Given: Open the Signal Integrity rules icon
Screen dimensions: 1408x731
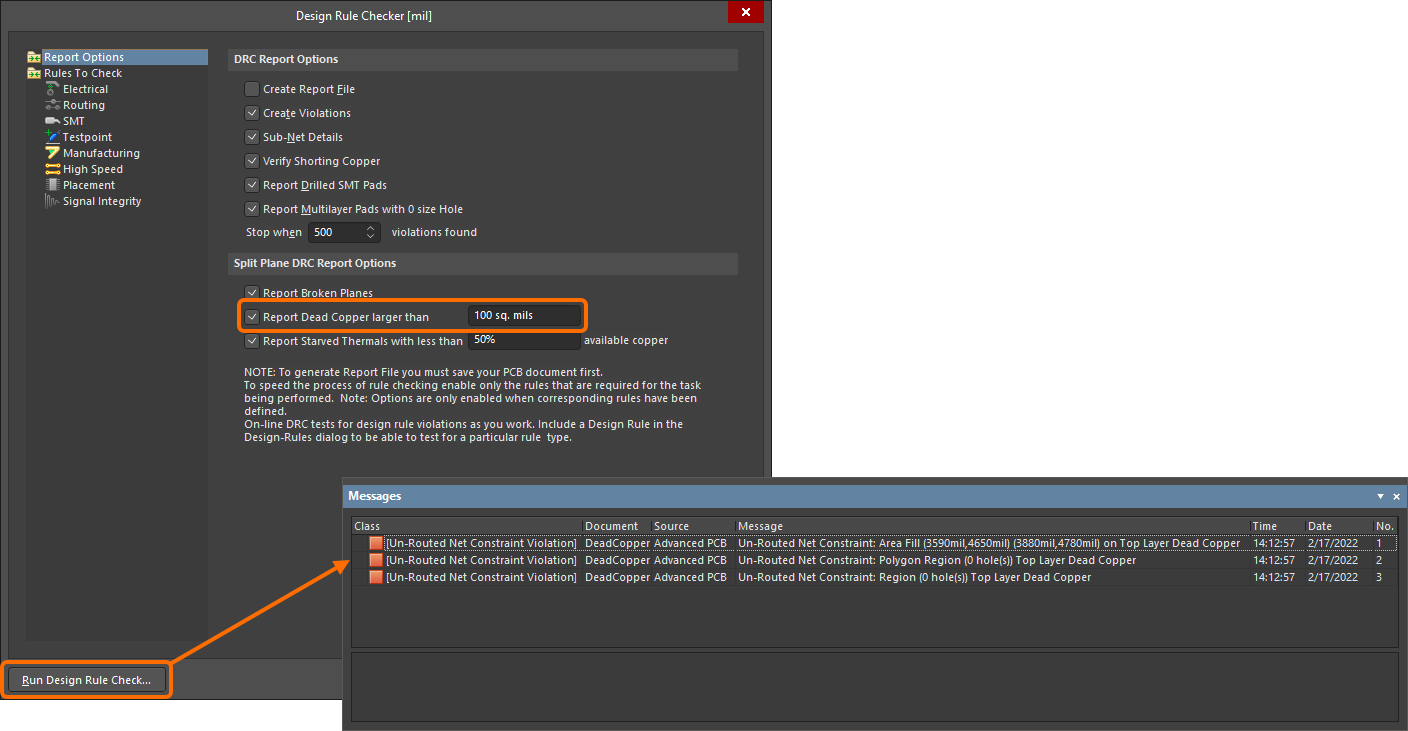Looking at the screenshot, I should pyautogui.click(x=53, y=201).
